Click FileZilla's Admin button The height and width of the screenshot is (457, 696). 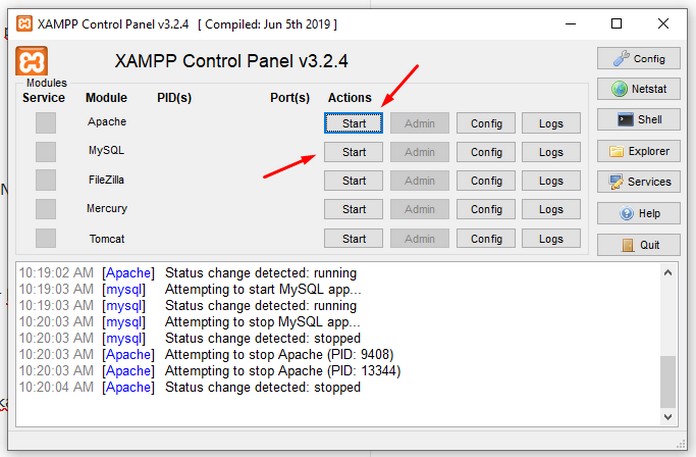(x=419, y=181)
